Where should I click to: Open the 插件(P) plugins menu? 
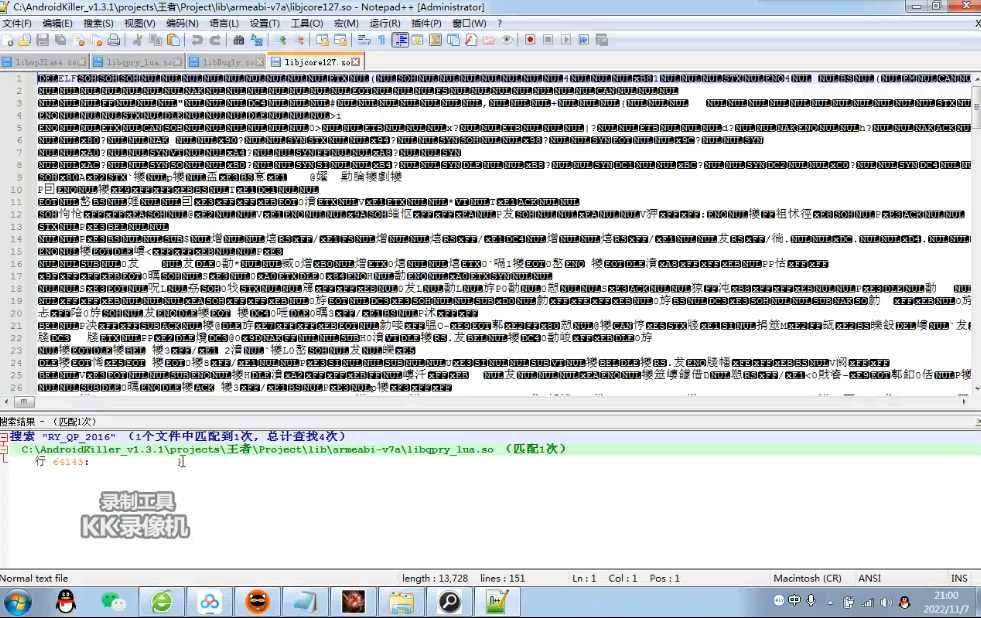click(426, 22)
